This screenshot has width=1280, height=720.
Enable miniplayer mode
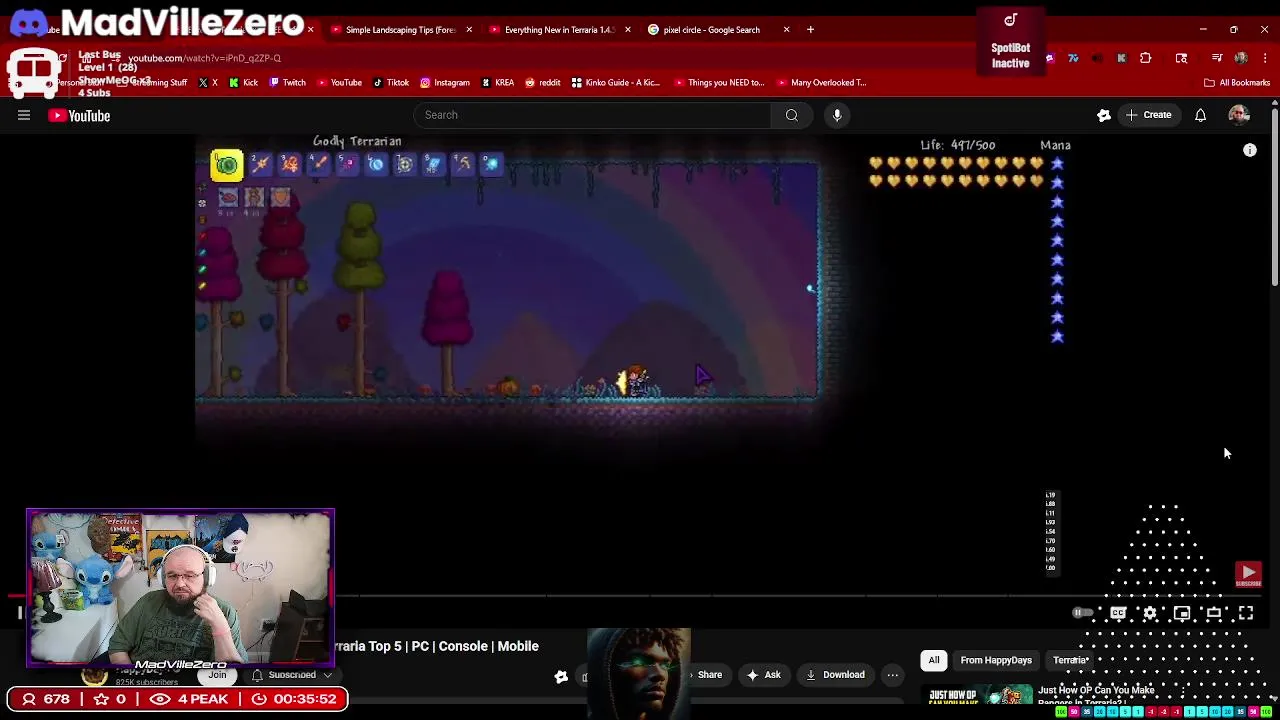[1182, 613]
